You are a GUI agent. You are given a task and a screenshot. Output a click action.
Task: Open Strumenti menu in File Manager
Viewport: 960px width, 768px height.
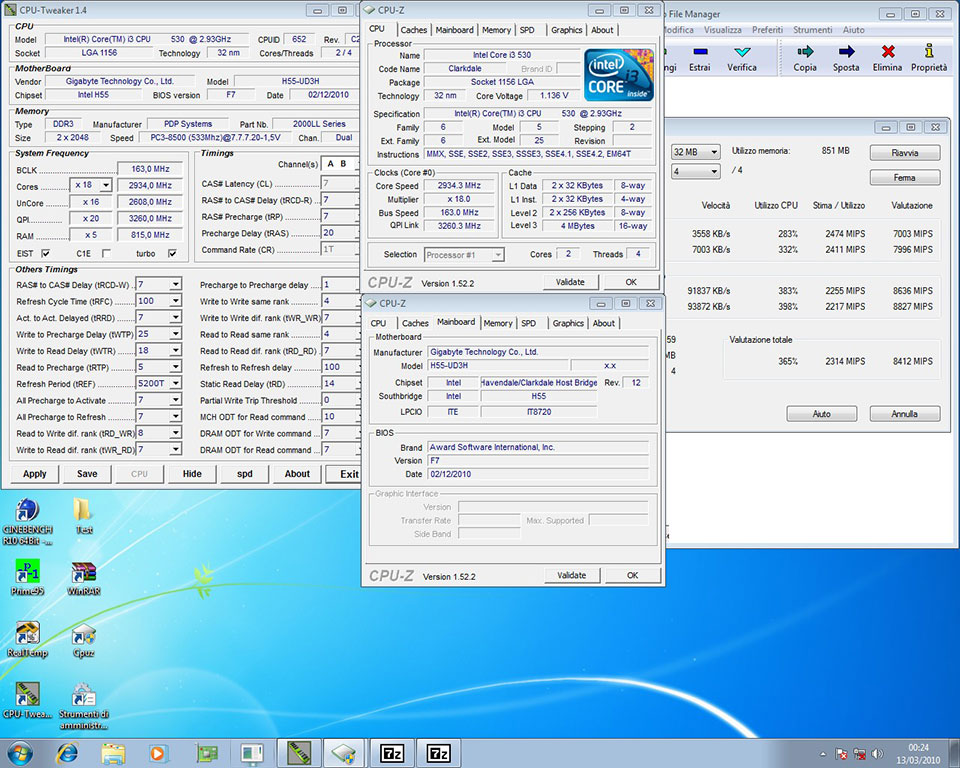point(812,29)
